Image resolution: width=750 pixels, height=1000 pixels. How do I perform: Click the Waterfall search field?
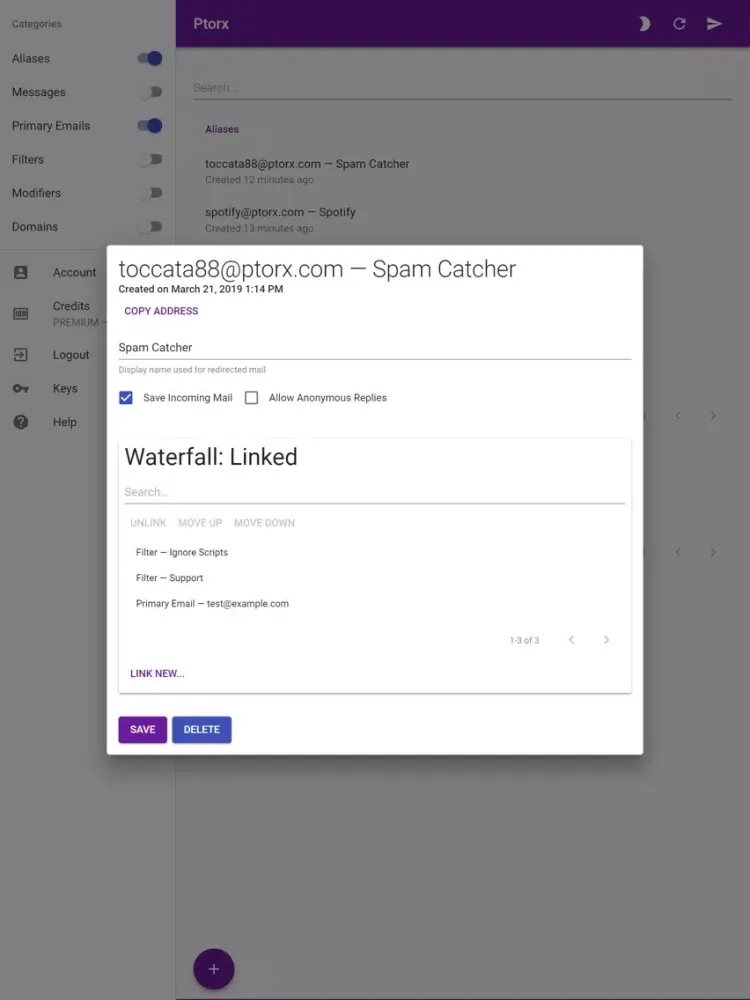(x=375, y=492)
